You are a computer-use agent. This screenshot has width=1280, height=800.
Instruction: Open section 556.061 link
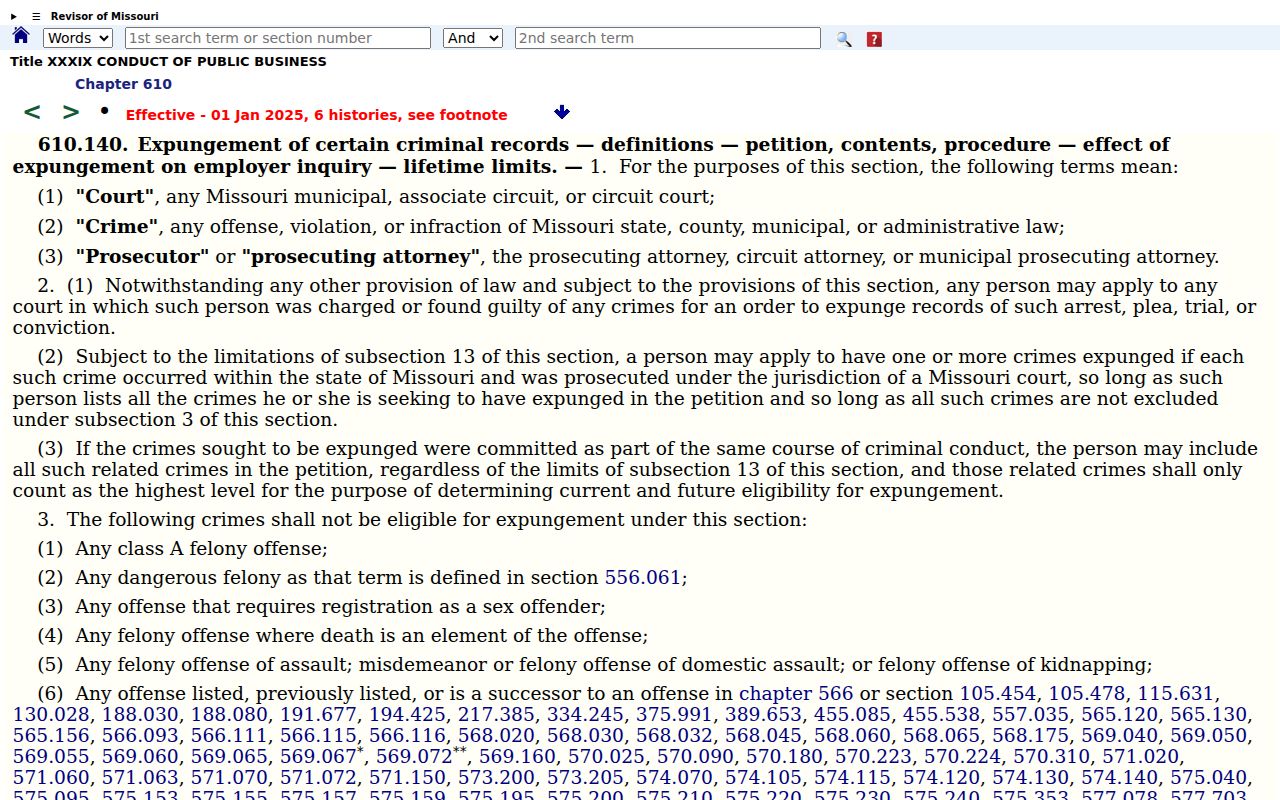tap(642, 577)
